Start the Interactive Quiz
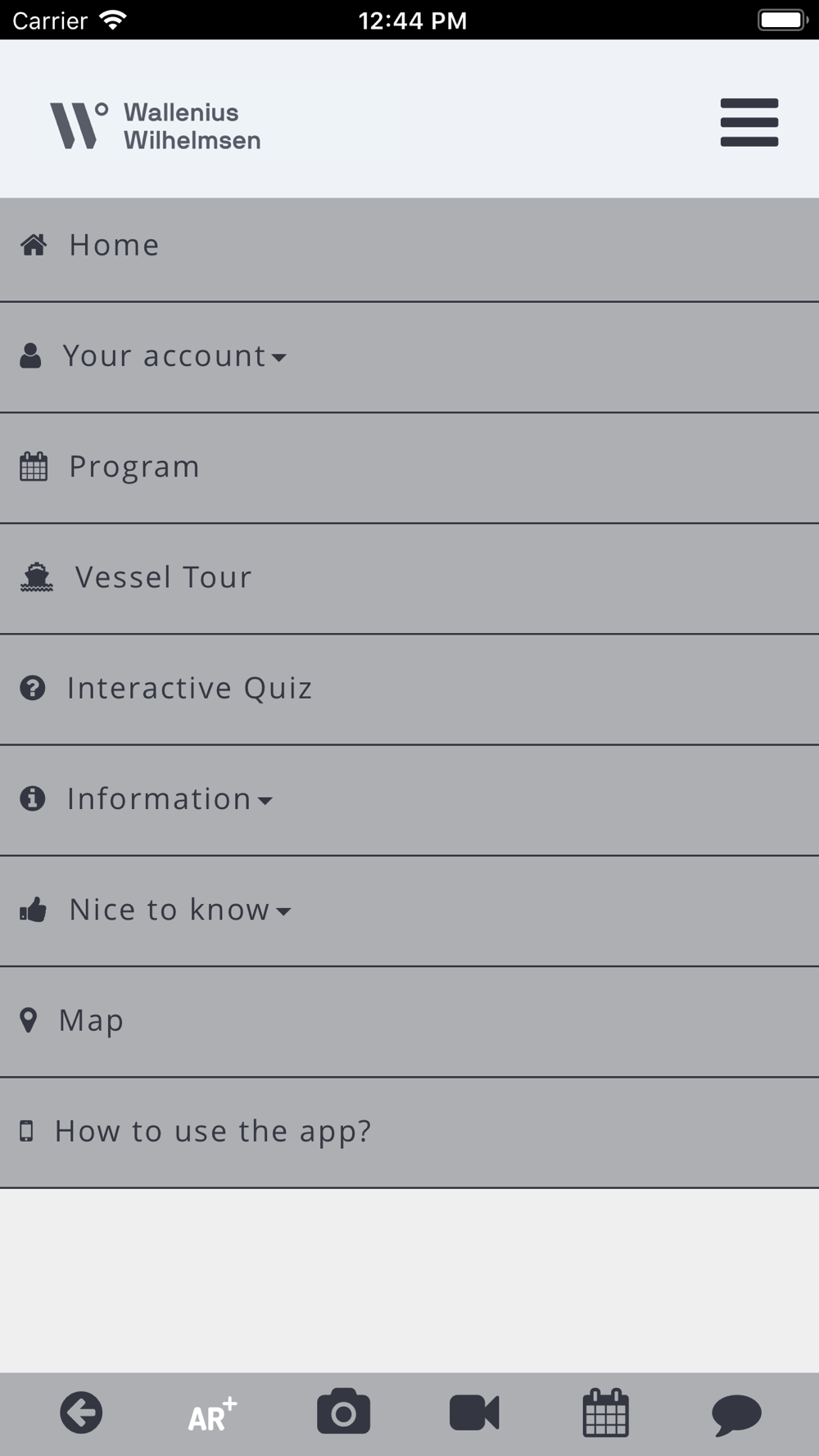The image size is (819, 1456). point(189,688)
